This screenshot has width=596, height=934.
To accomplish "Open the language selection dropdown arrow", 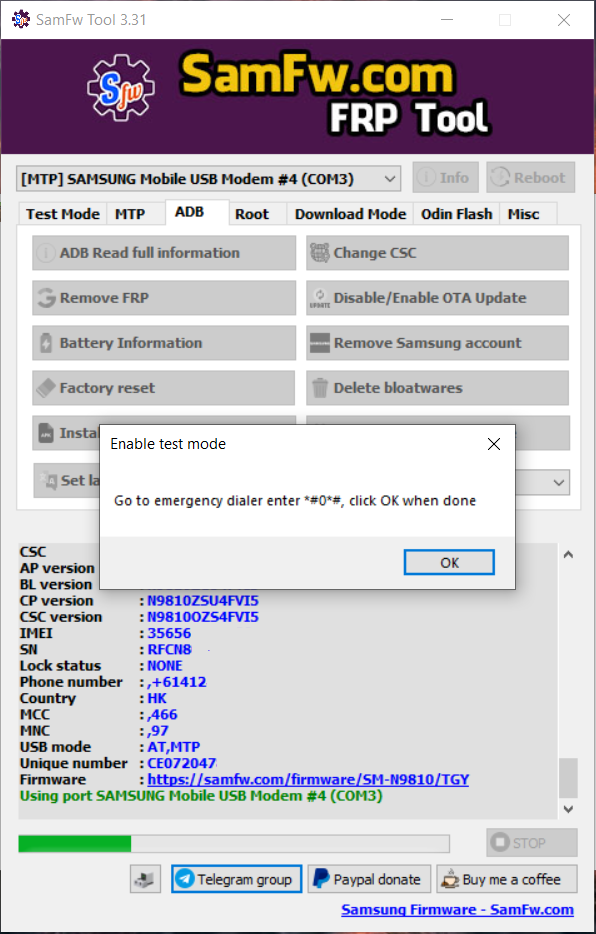I will pos(558,482).
